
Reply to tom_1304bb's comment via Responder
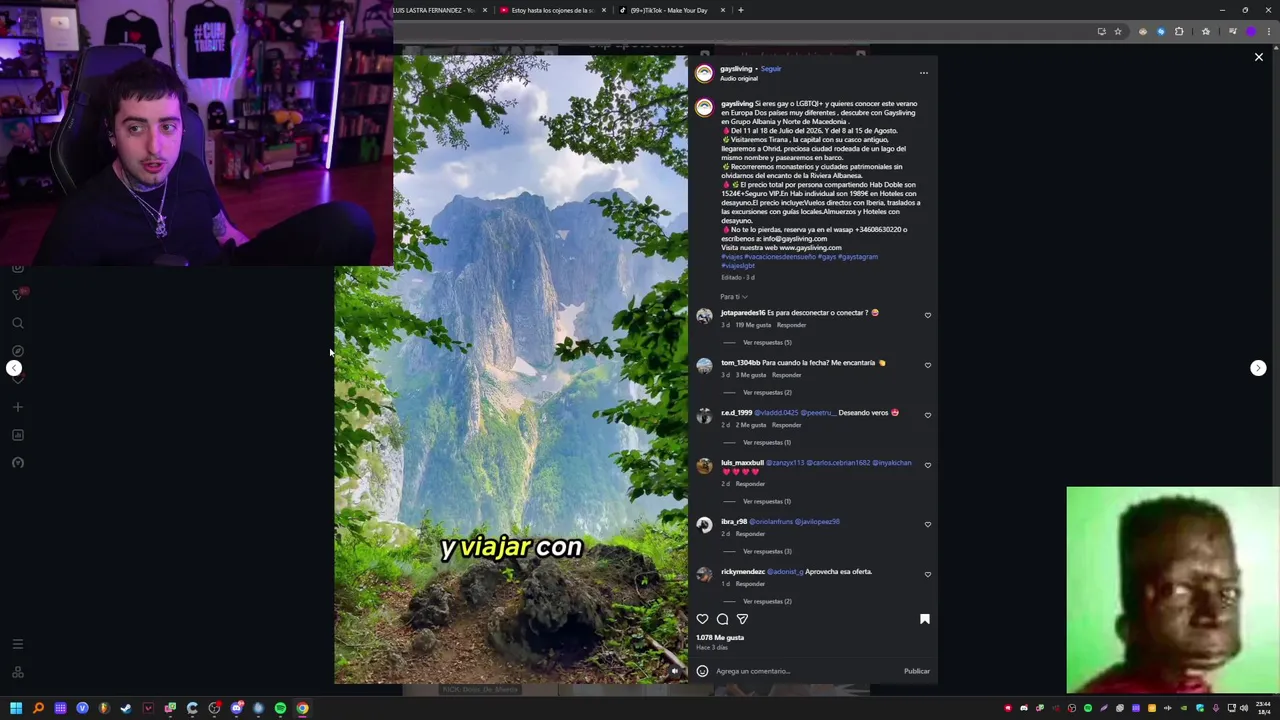pos(786,375)
